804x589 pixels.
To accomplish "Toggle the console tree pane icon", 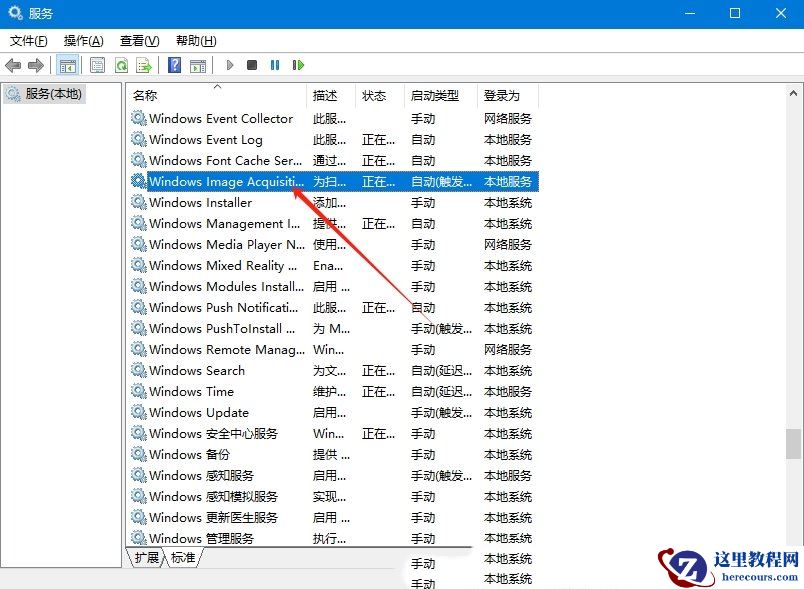I will coord(66,65).
